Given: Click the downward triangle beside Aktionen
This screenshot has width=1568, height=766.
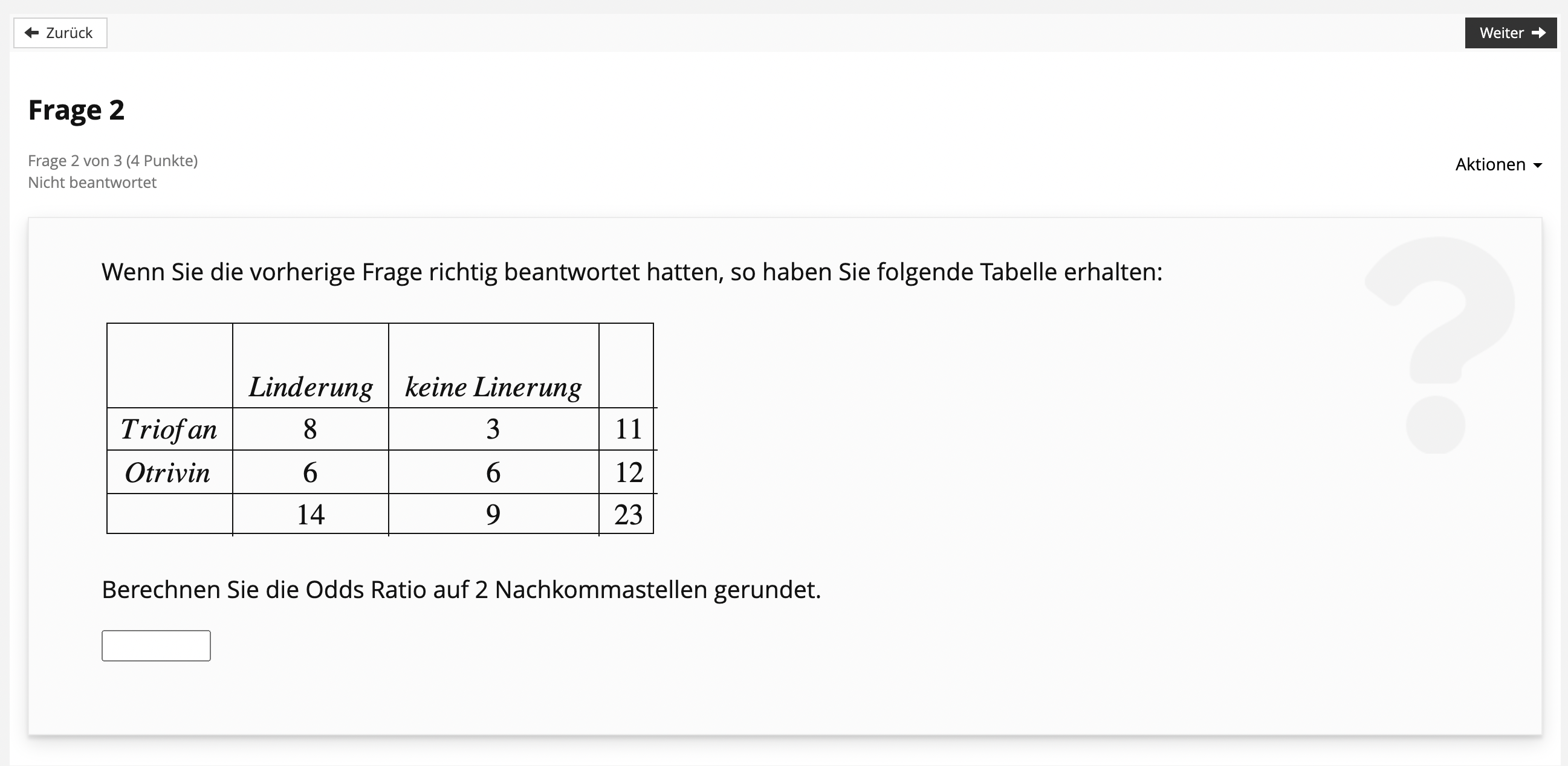Looking at the screenshot, I should coord(1538,166).
